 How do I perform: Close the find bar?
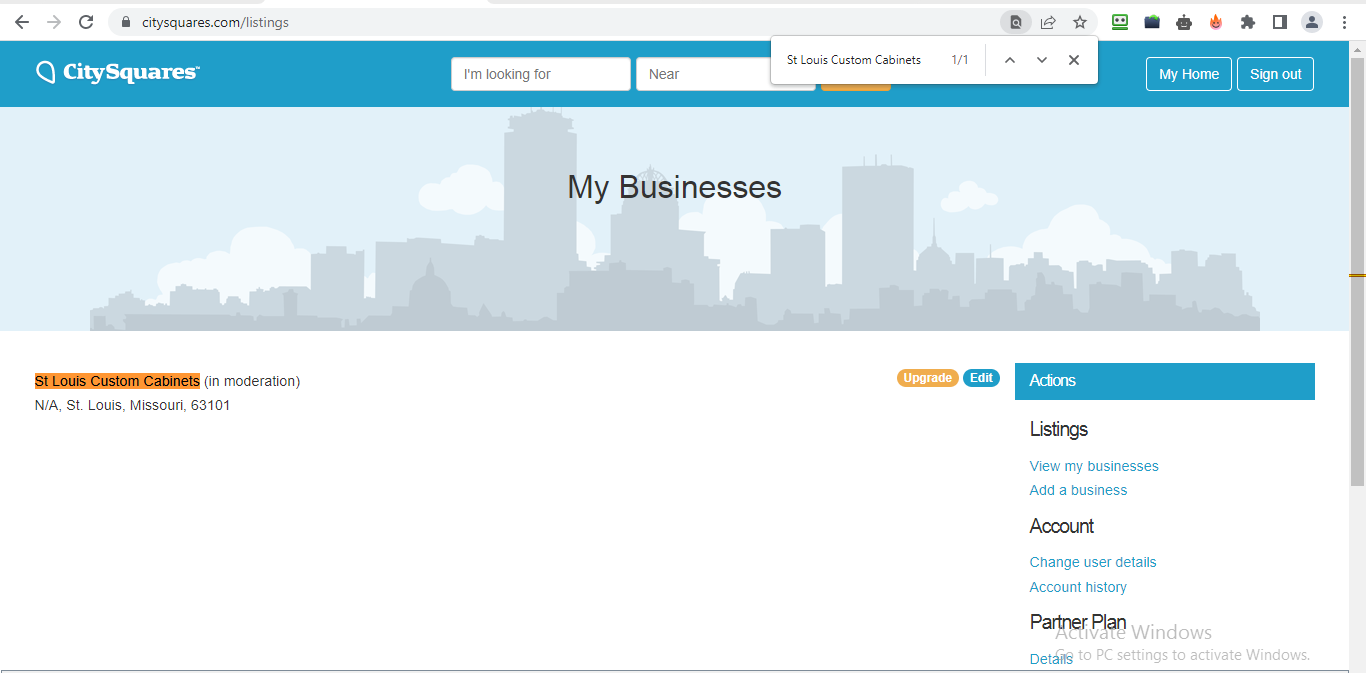point(1074,60)
